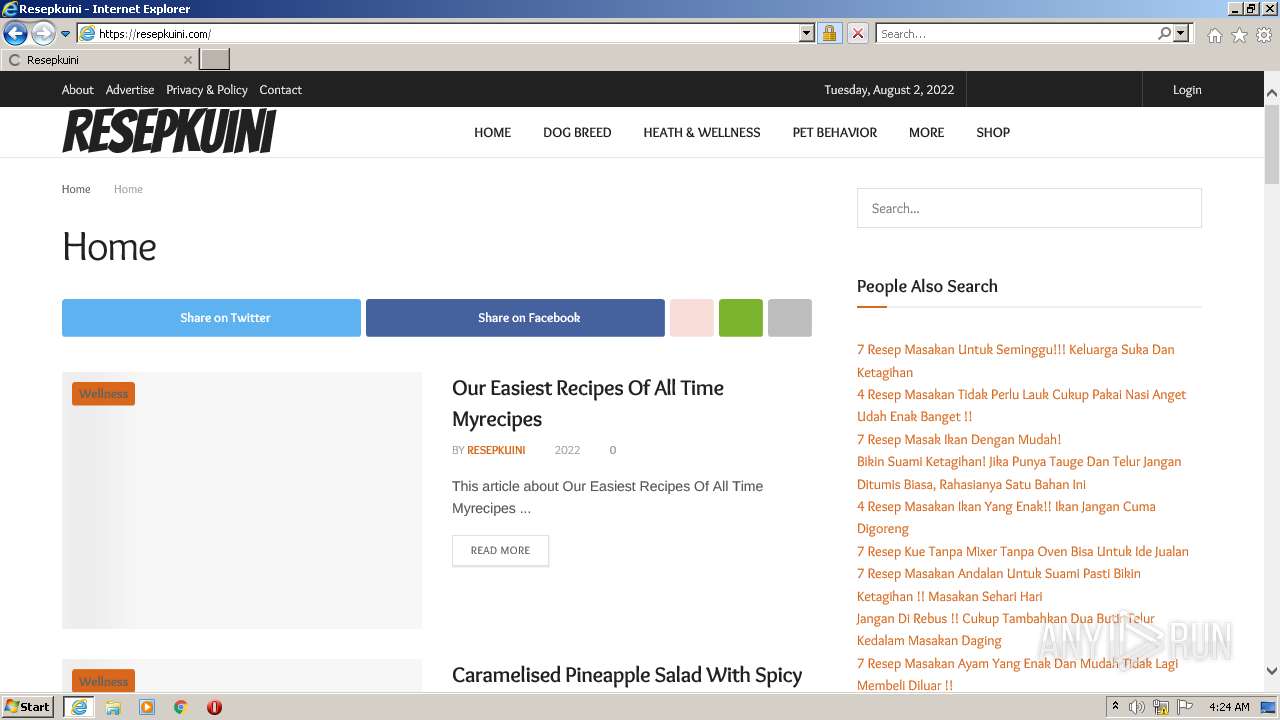Open 'Jangan Di Rebus' link
Viewport: 1280px width, 720px height.
point(1006,629)
